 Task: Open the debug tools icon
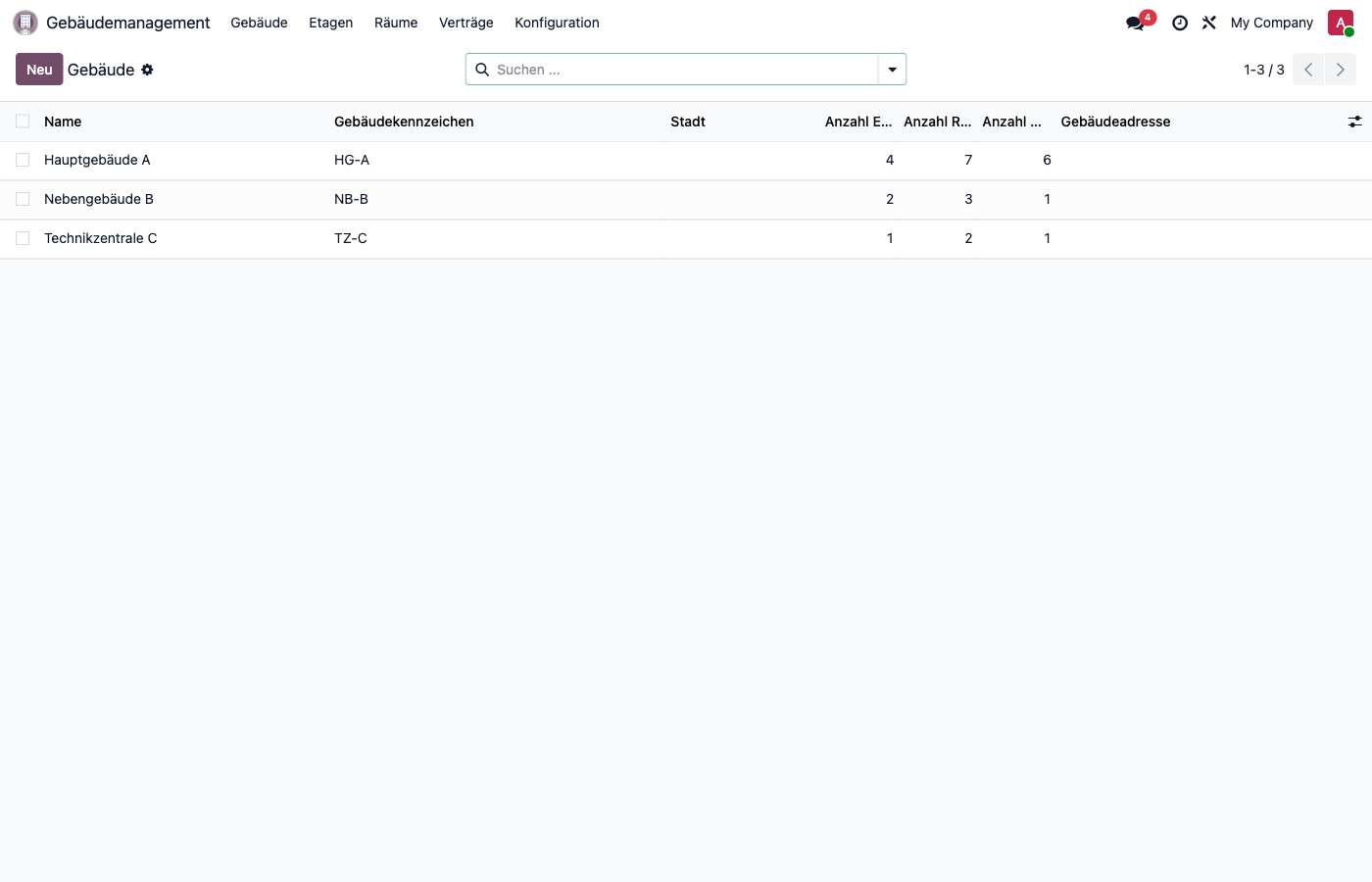(x=1209, y=23)
